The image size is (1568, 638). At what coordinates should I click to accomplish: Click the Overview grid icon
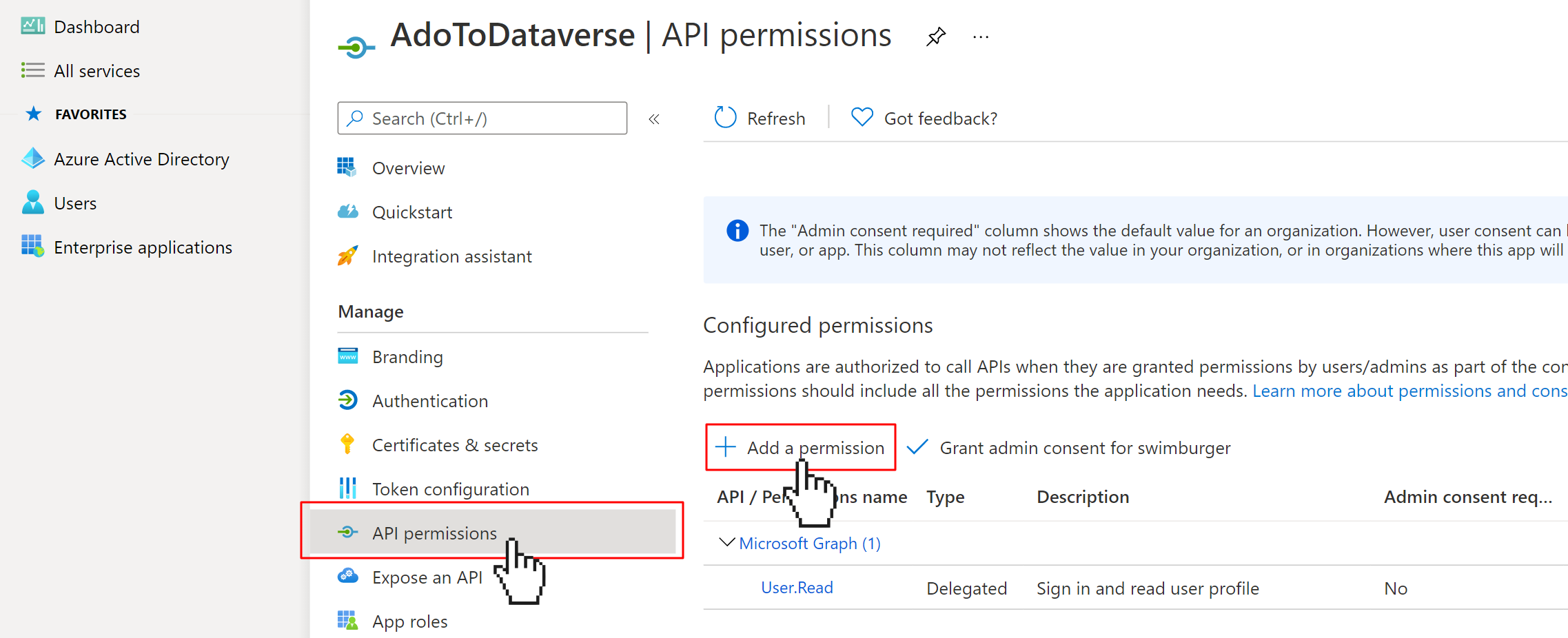click(x=347, y=167)
